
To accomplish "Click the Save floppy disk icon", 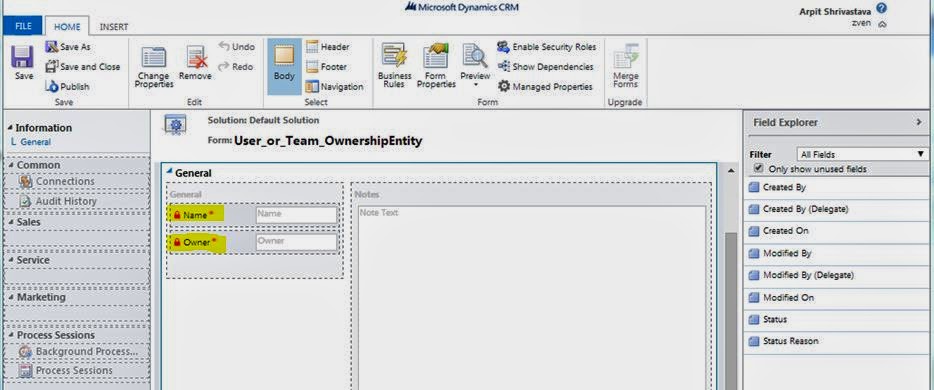I will coord(23,57).
